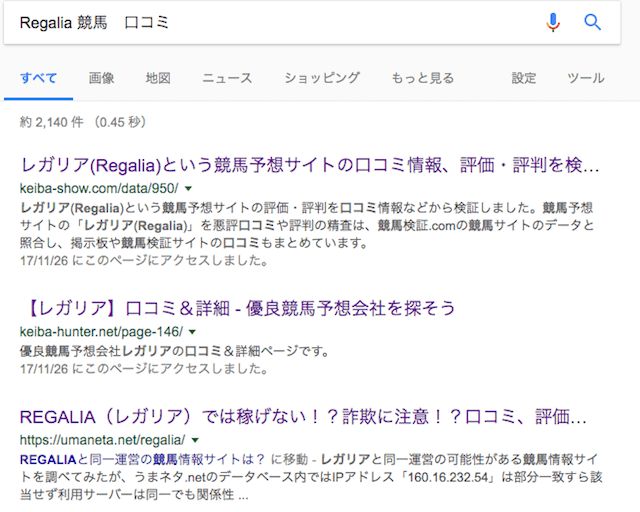Click the https://umaneta.net/regalia/ URL text
The width and height of the screenshot is (640, 512).
tap(102, 440)
